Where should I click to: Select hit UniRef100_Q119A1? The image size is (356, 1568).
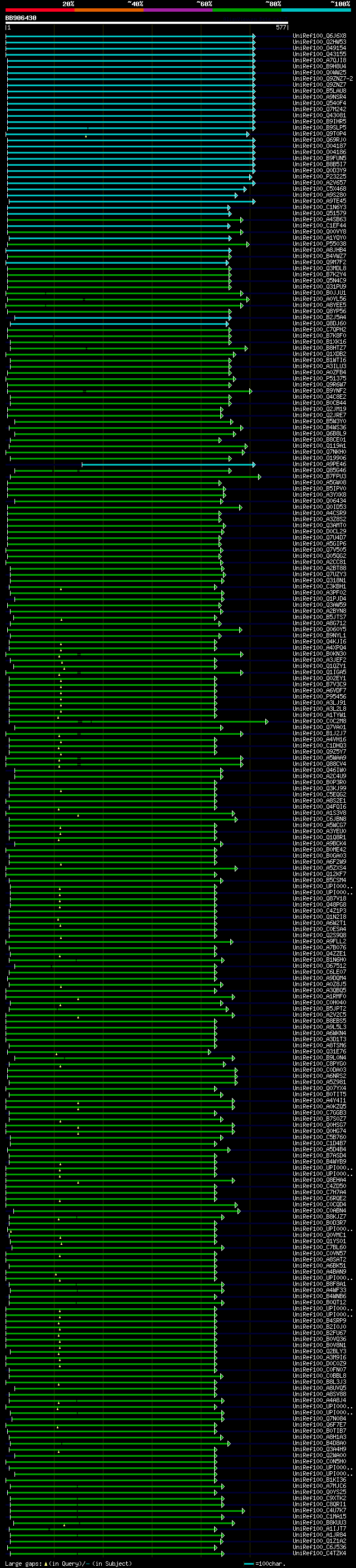[319, 446]
